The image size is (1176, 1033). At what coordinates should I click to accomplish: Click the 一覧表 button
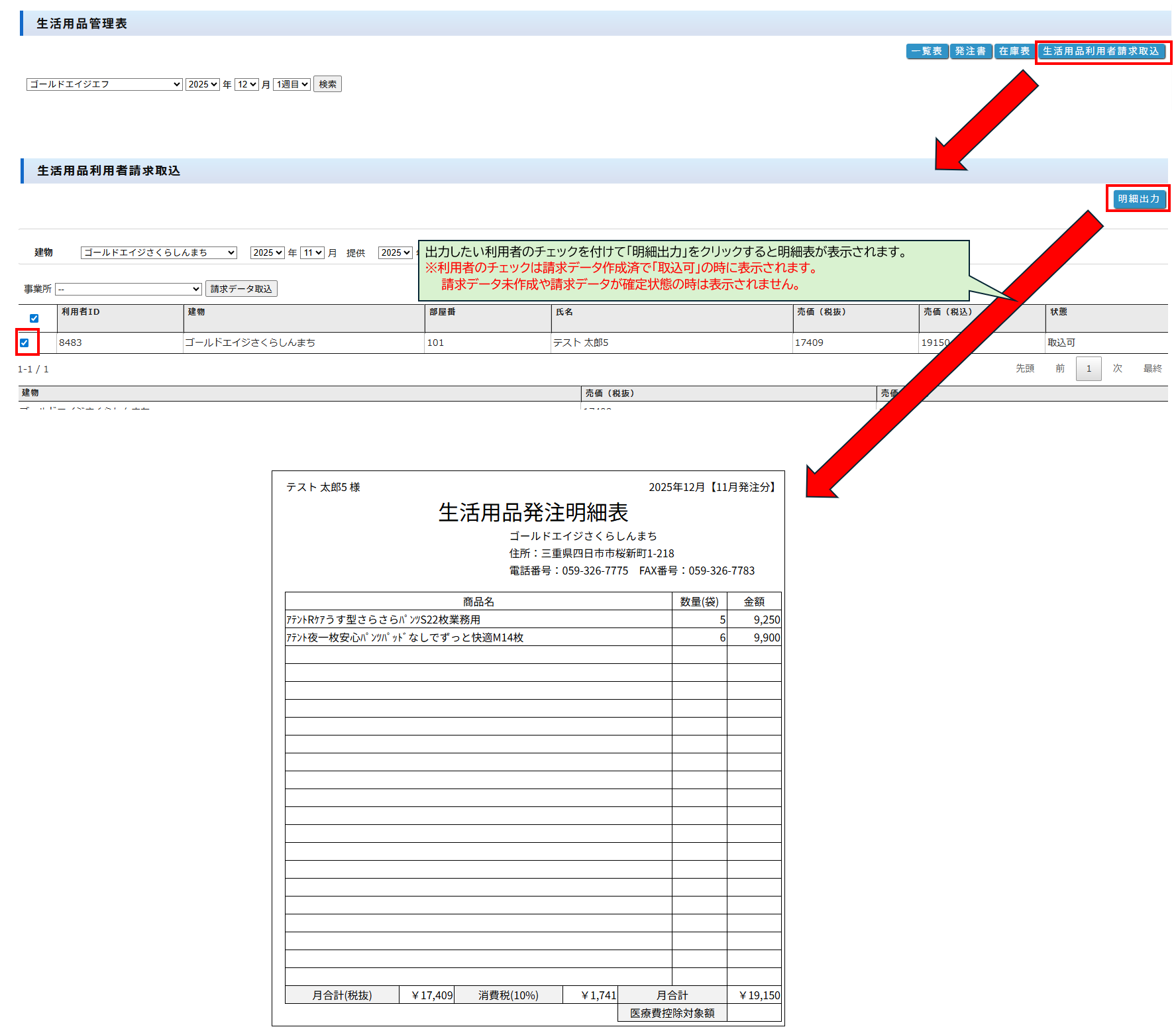[926, 51]
